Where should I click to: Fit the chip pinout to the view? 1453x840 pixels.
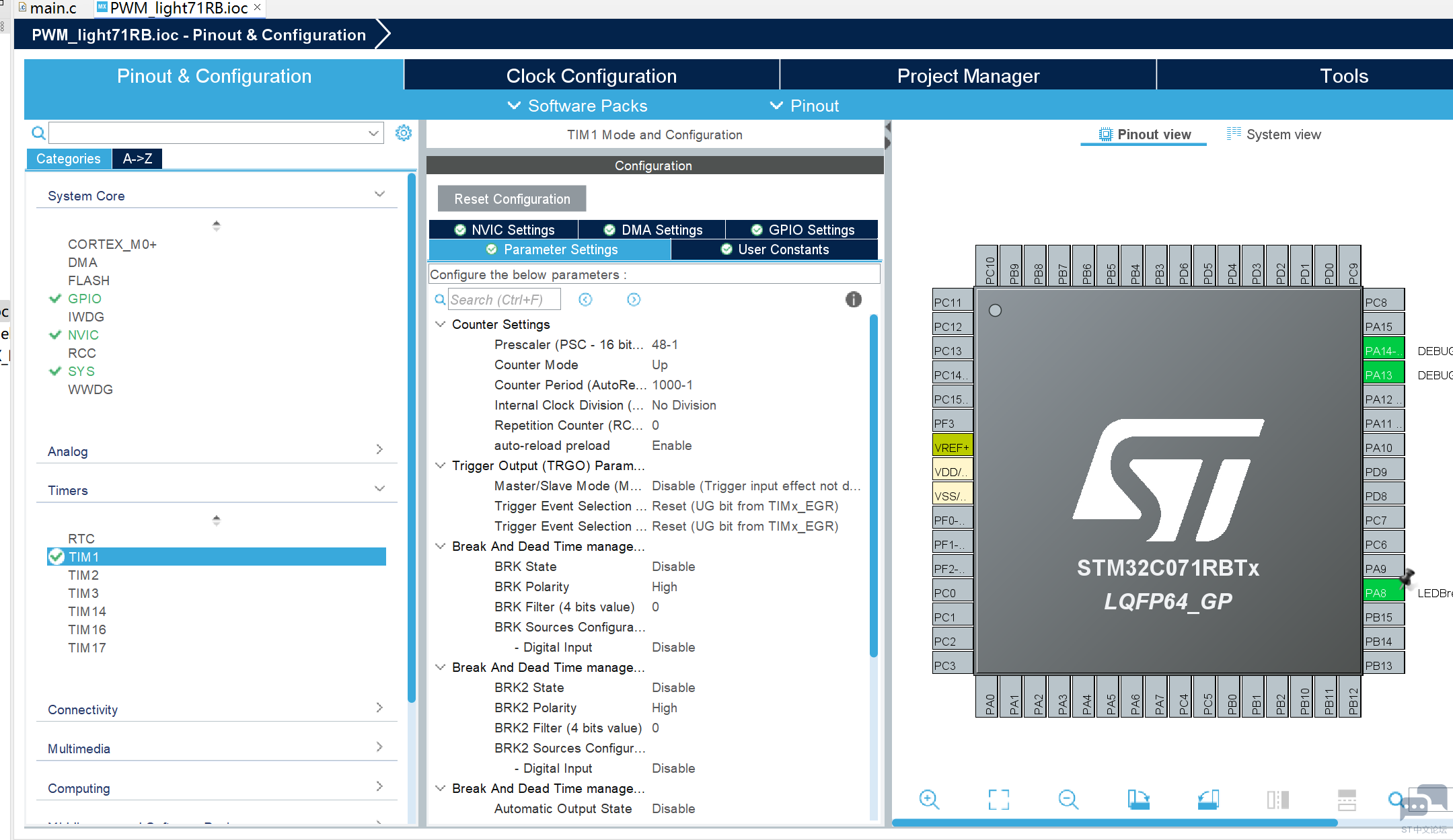(x=999, y=799)
